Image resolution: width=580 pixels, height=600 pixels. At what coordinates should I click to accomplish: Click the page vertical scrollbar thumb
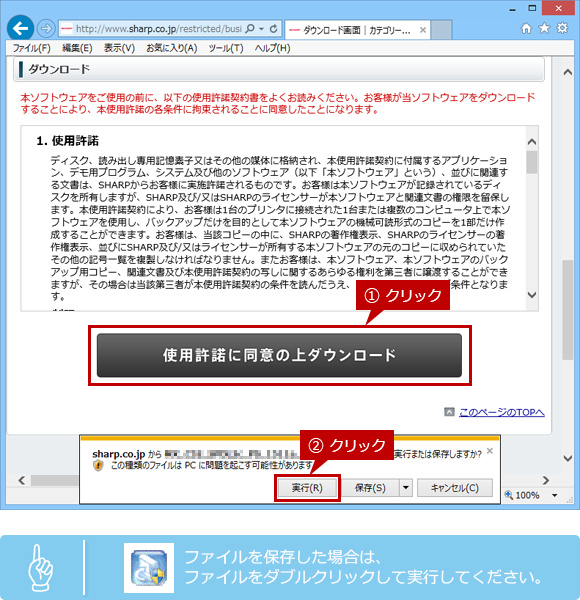[x=568, y=310]
